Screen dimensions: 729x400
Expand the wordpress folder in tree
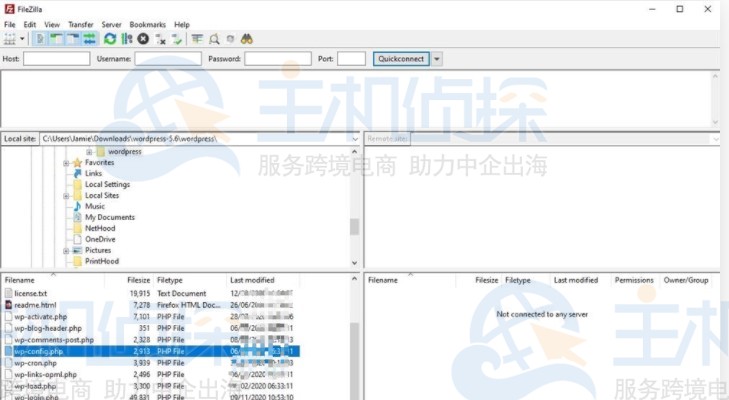(89, 152)
